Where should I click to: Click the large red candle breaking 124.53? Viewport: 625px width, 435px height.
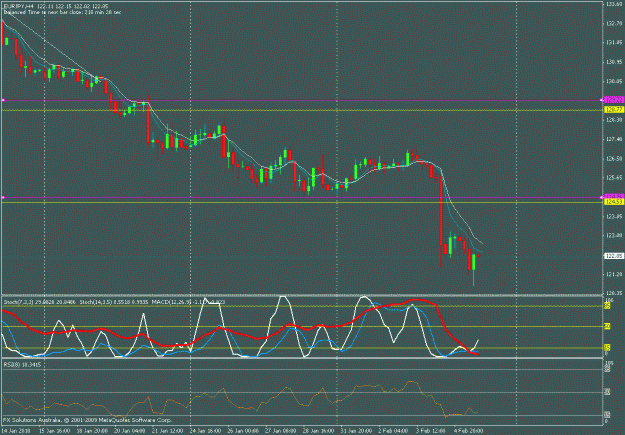[441, 211]
